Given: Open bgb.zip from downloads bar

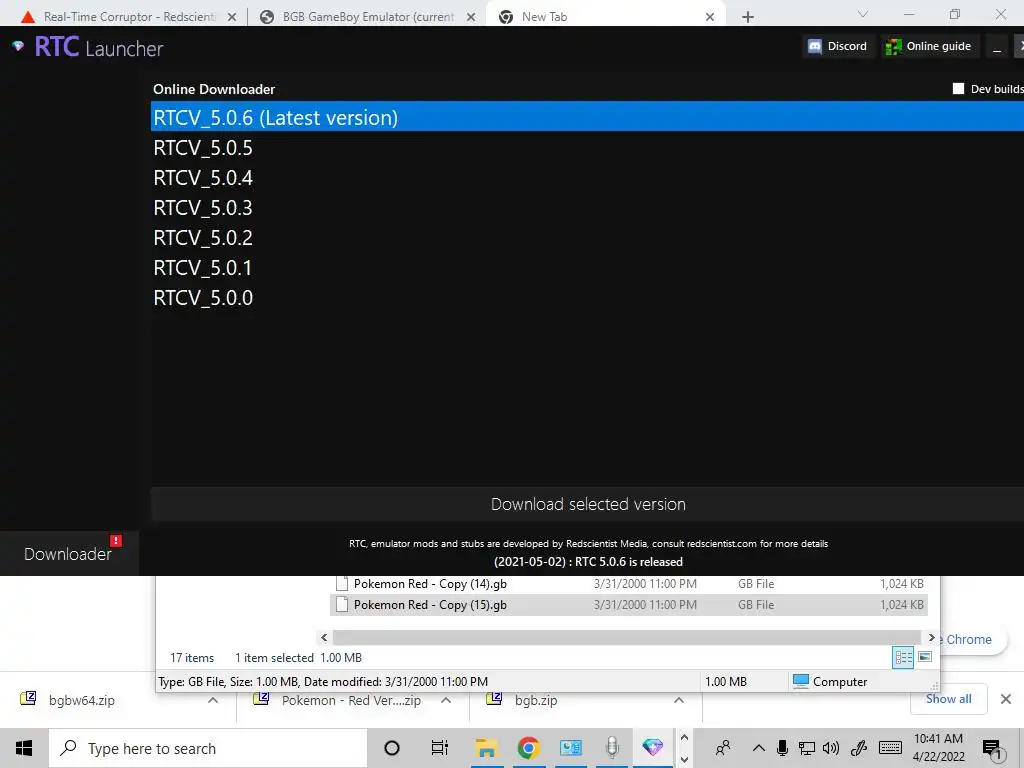Looking at the screenshot, I should [x=536, y=700].
